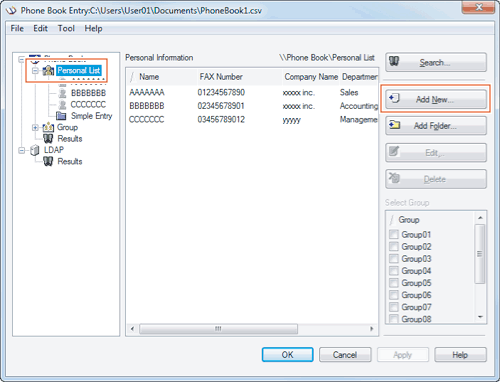Click the Search... button

point(436,62)
